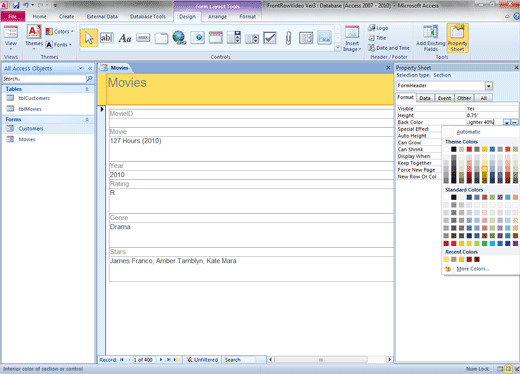Viewport: 520px width, 374px height.
Task: Expand the Controls gallery More arrow
Action: 337,47
